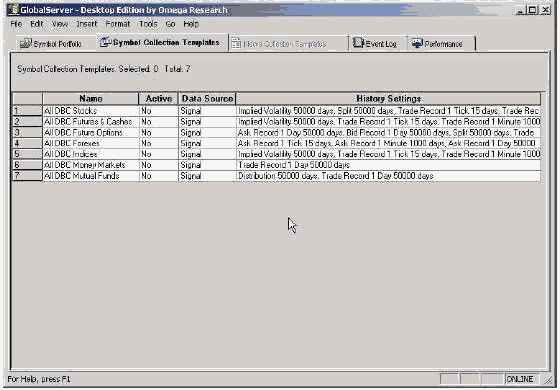This screenshot has width=560, height=390.
Task: Minimize the GlobalServer window
Action: (521, 10)
